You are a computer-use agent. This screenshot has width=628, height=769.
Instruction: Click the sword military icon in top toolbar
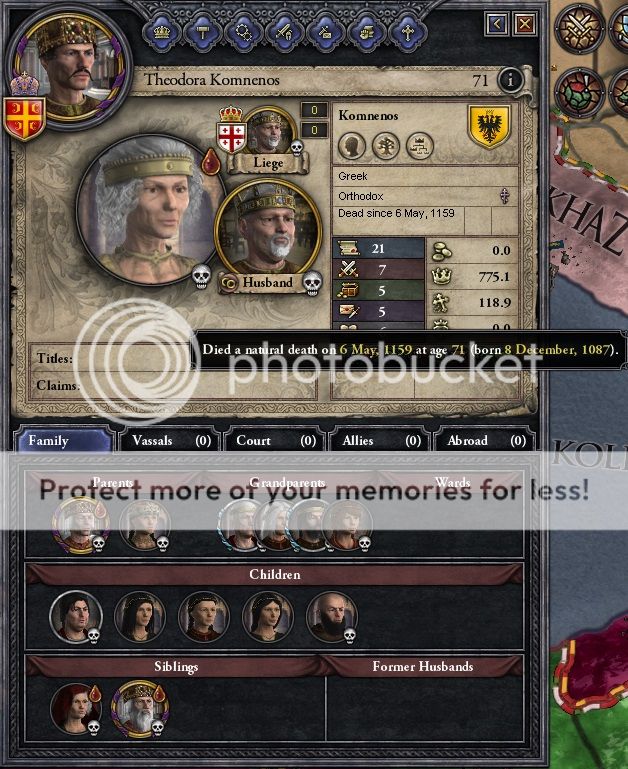(x=284, y=32)
